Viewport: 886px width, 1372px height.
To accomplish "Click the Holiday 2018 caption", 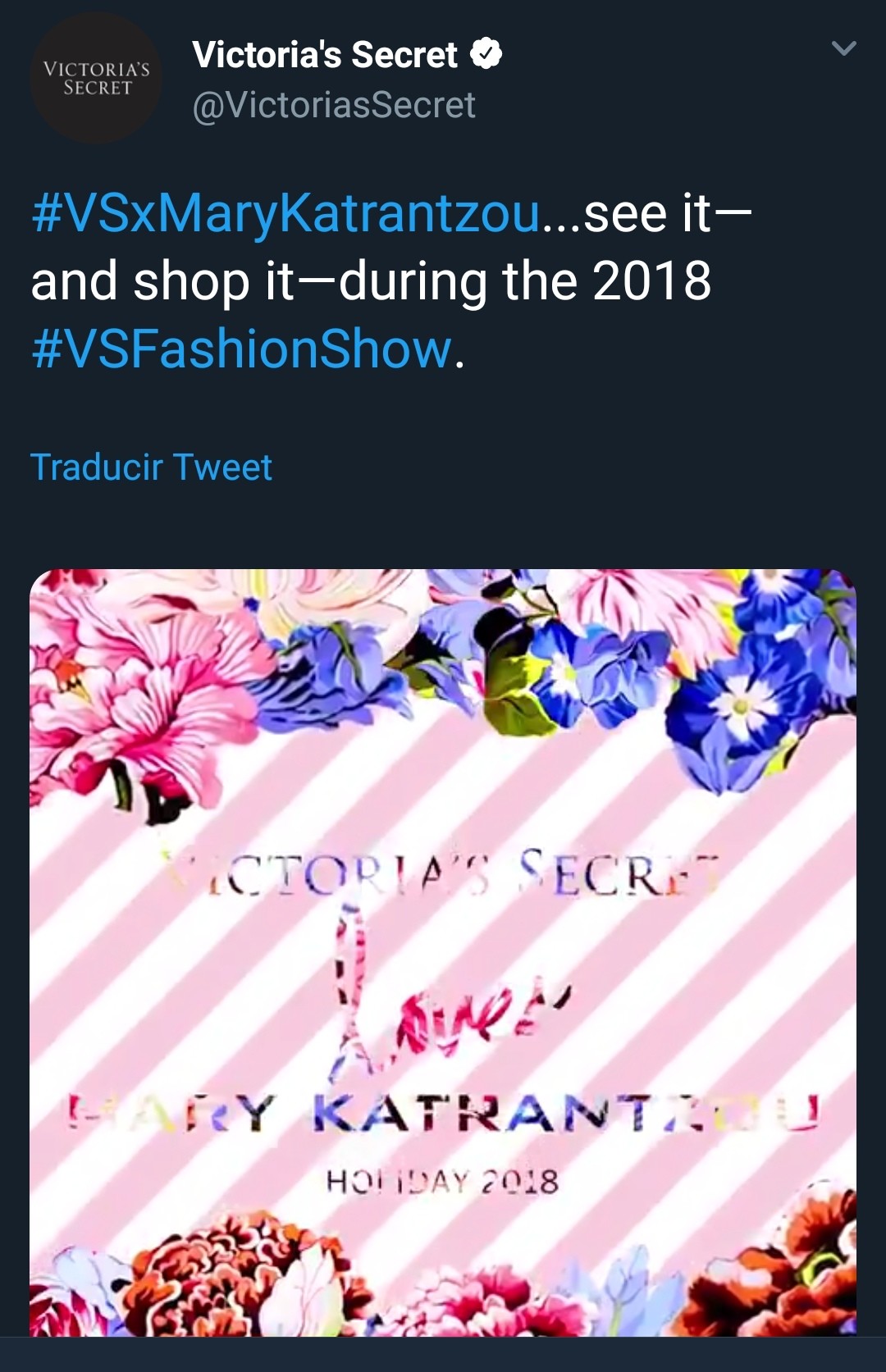I will tap(442, 1182).
